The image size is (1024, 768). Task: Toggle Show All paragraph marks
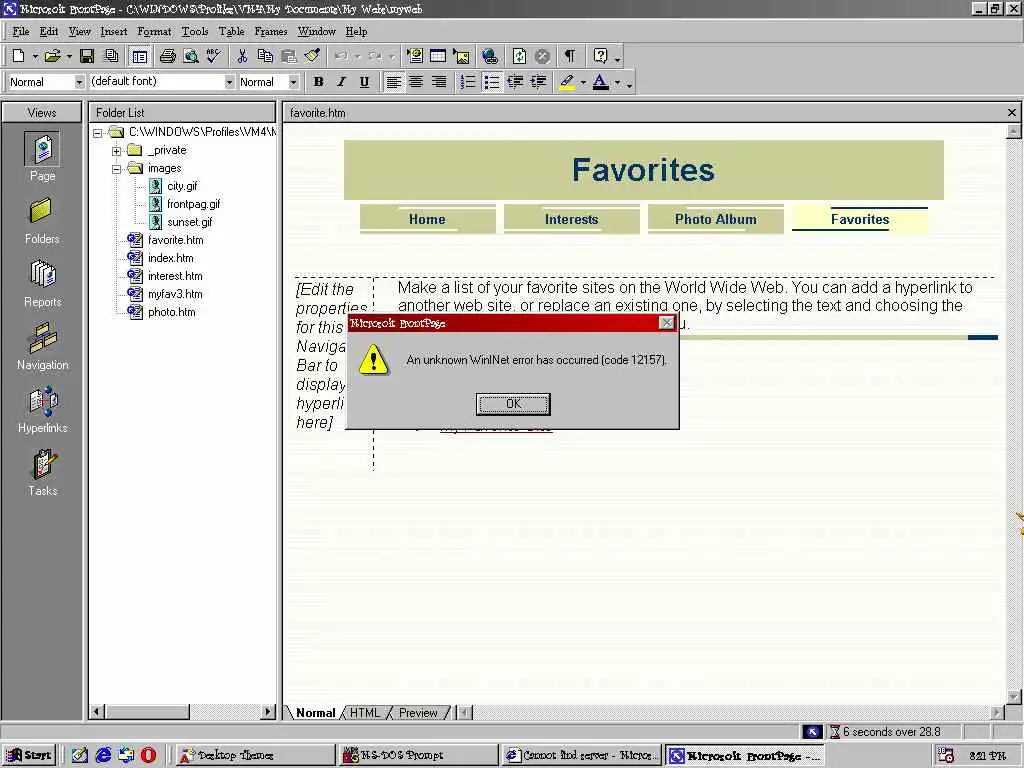[x=570, y=56]
